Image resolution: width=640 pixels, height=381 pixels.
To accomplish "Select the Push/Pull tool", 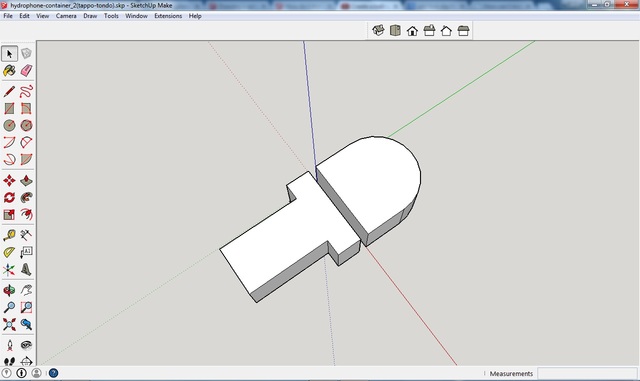I will pyautogui.click(x=26, y=180).
